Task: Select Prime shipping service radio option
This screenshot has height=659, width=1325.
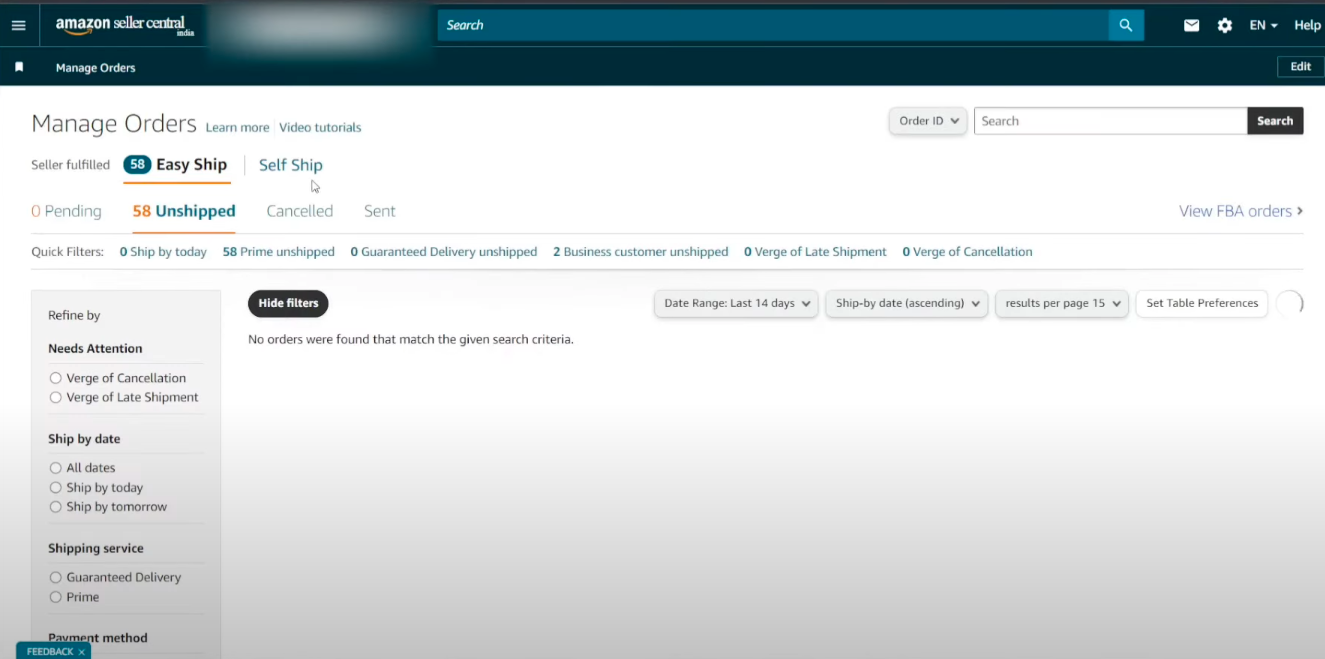Action: click(x=56, y=597)
